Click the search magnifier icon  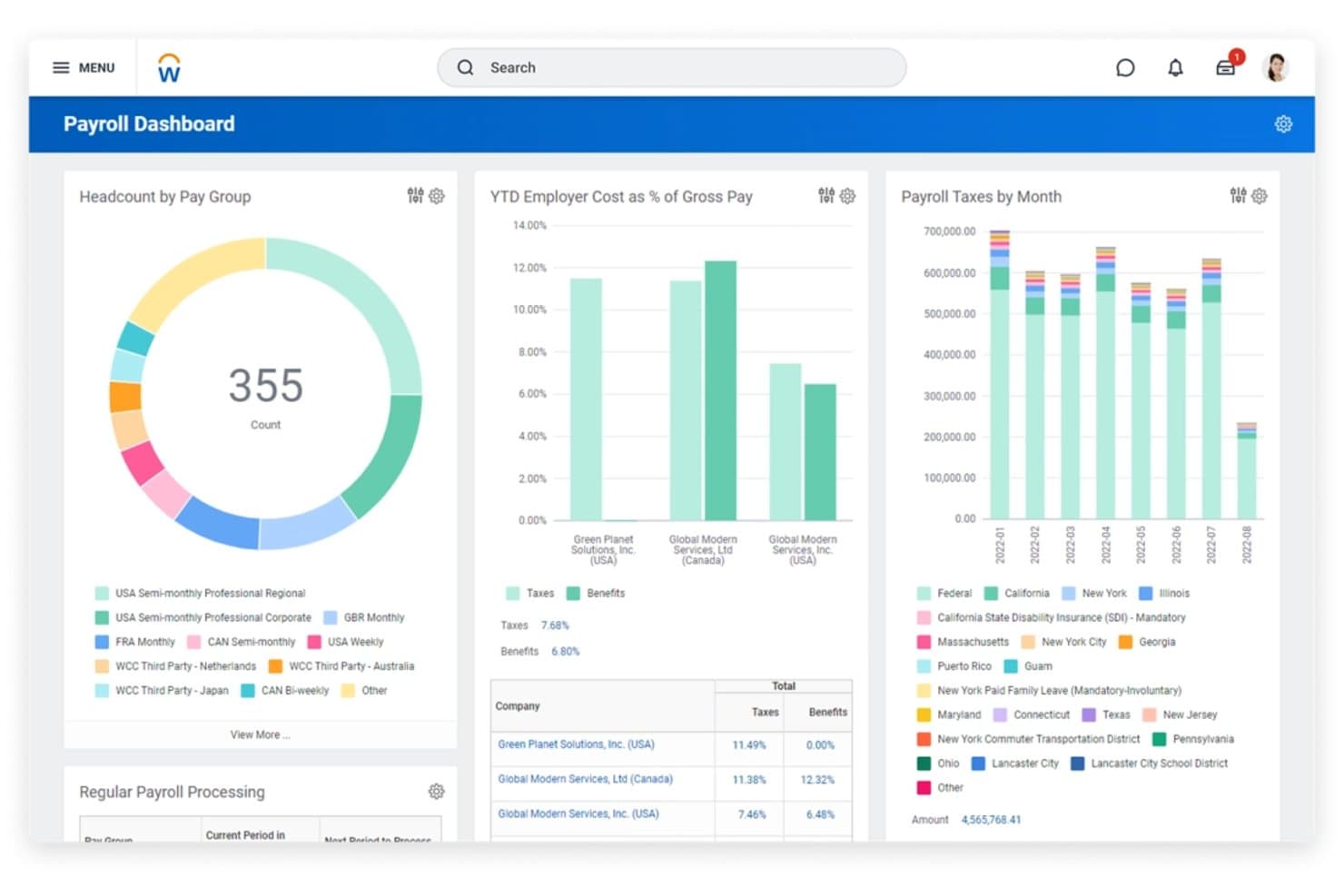[465, 68]
